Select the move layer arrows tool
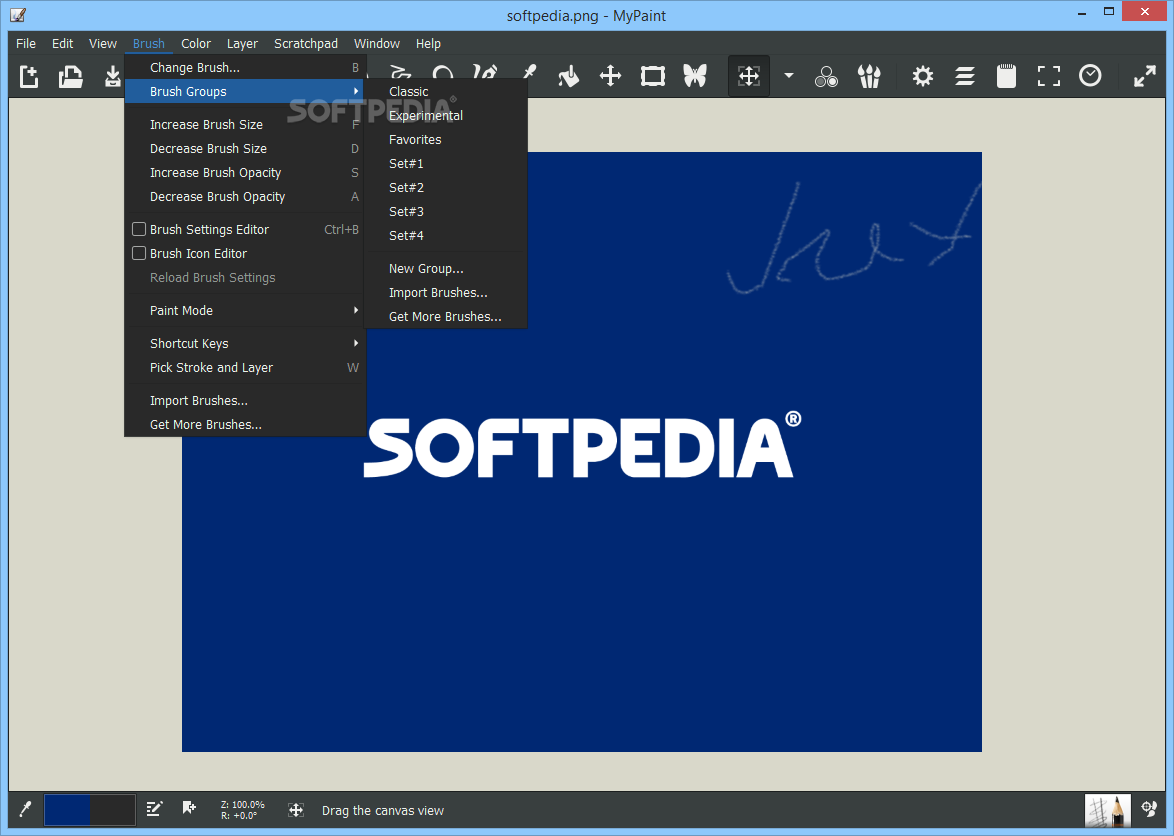The image size is (1174, 836). tap(610, 76)
